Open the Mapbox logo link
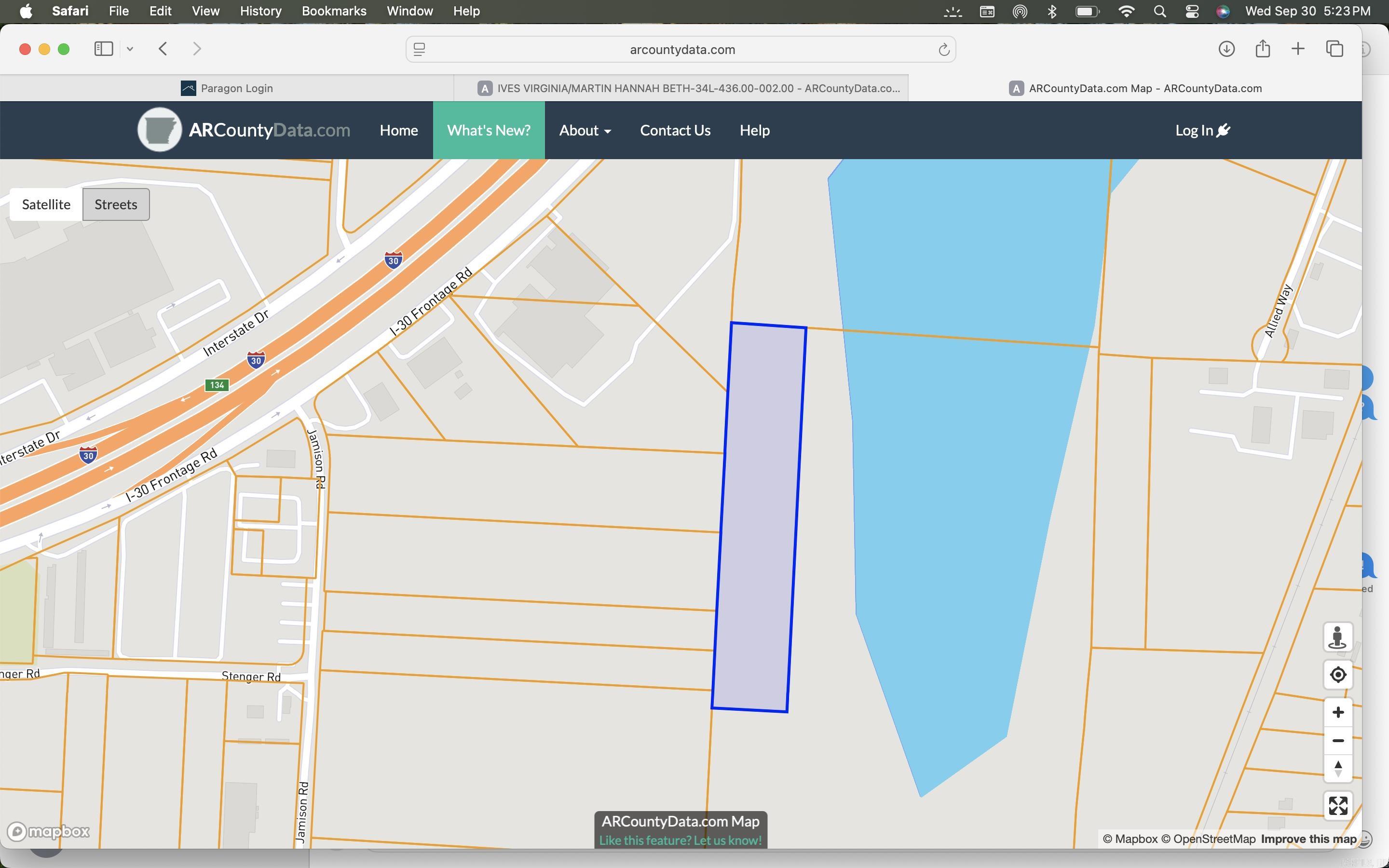1389x868 pixels. point(48,831)
